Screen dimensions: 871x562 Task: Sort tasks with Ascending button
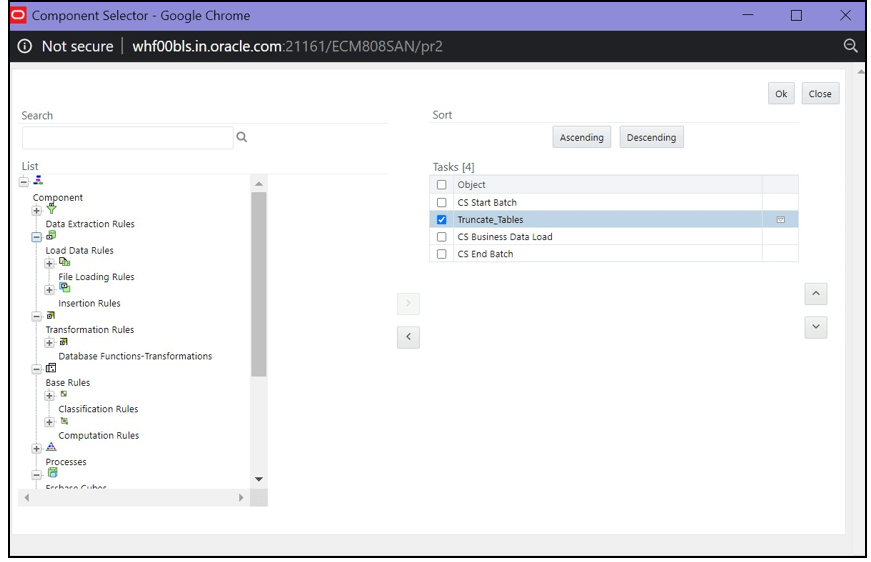pos(582,137)
